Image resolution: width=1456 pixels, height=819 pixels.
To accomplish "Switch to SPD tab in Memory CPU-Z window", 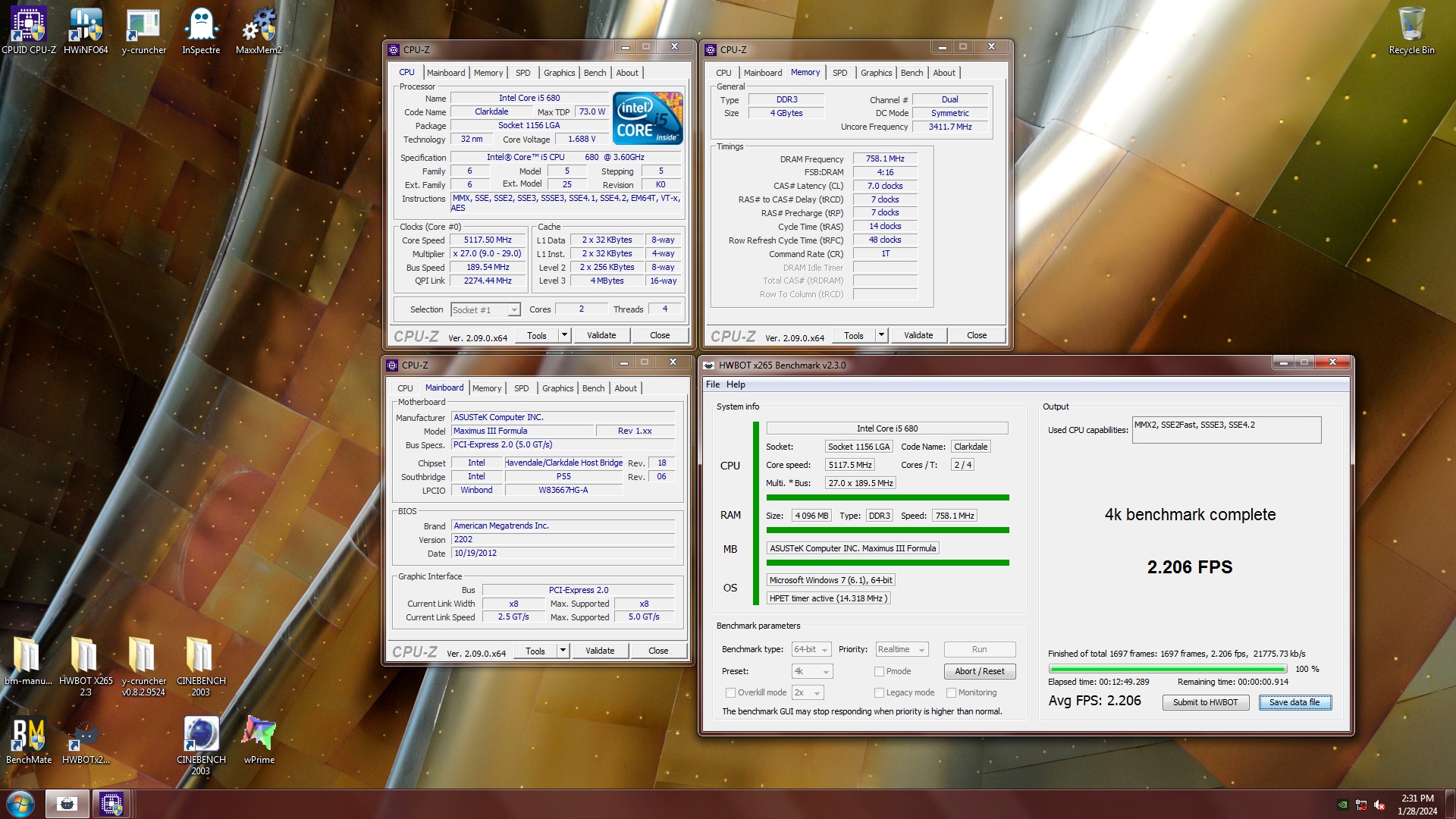I will click(x=840, y=73).
